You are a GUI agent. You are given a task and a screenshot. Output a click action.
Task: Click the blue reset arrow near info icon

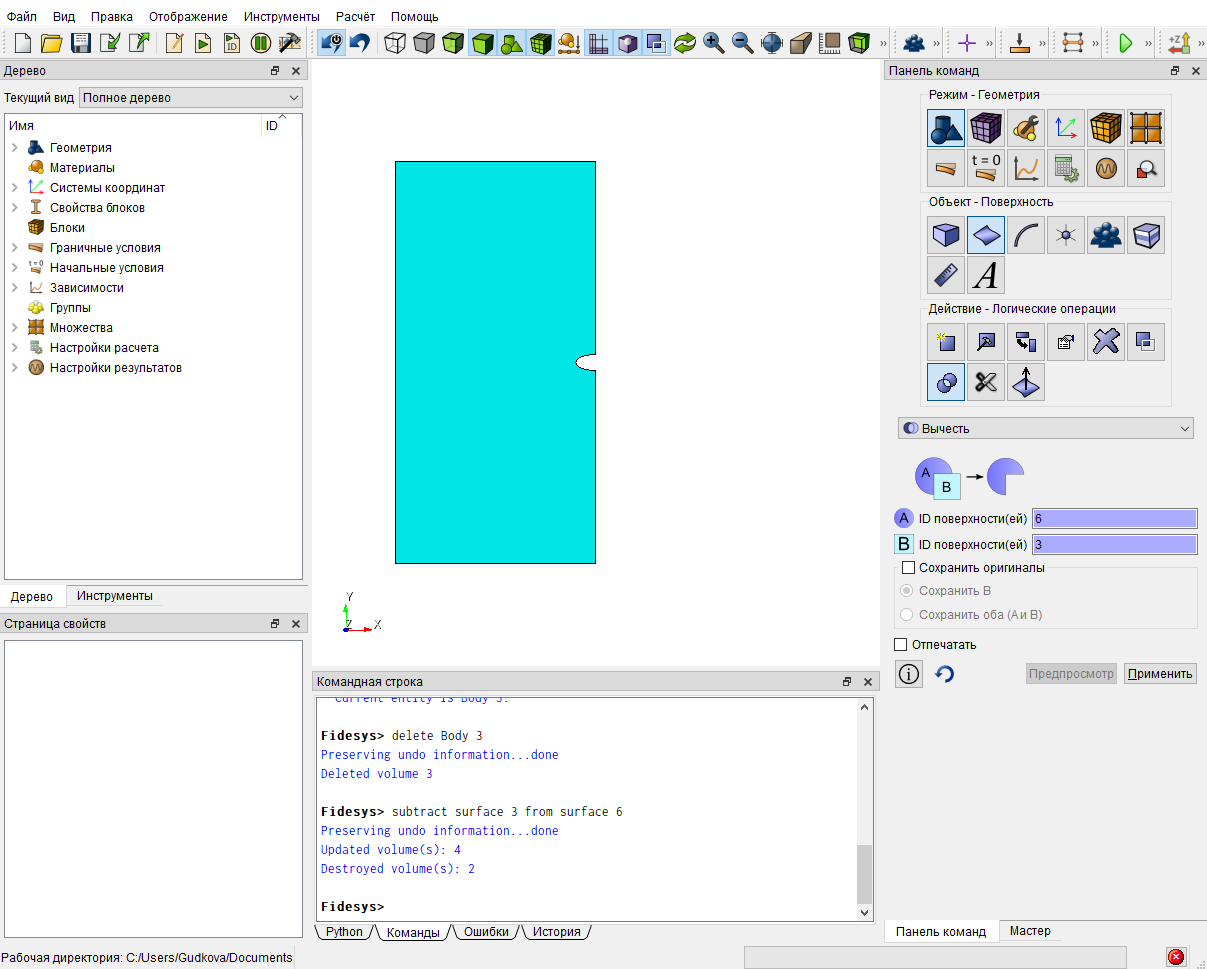pos(944,674)
